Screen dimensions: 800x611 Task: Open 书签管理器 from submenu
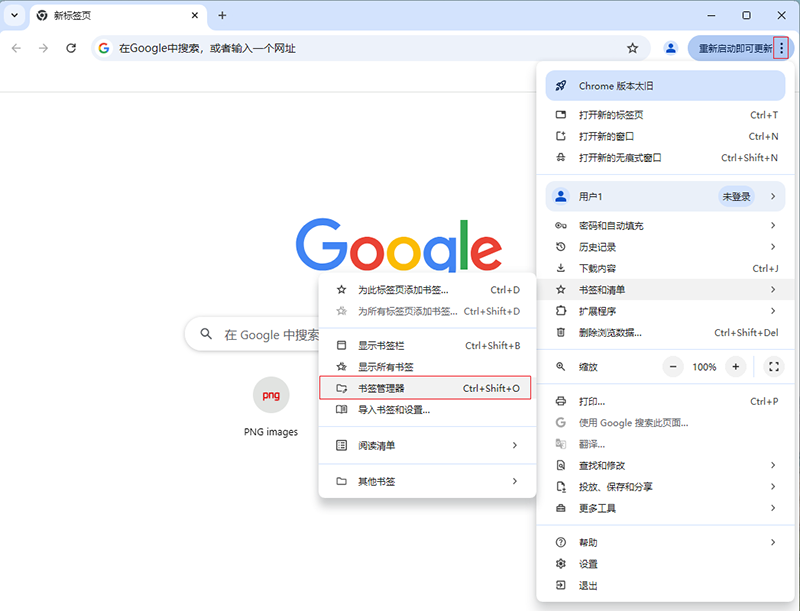pos(425,388)
